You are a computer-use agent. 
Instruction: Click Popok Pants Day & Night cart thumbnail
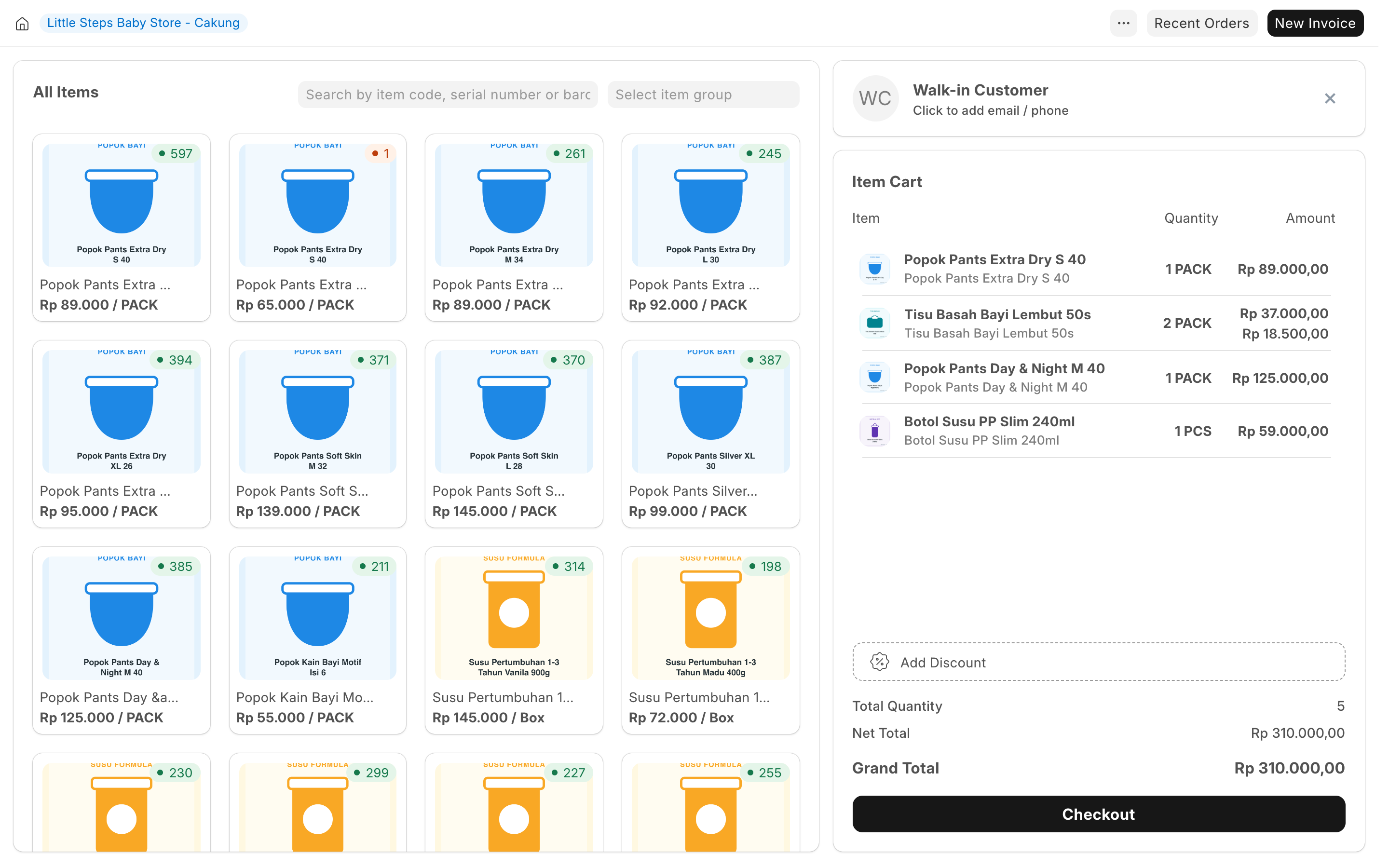875,377
